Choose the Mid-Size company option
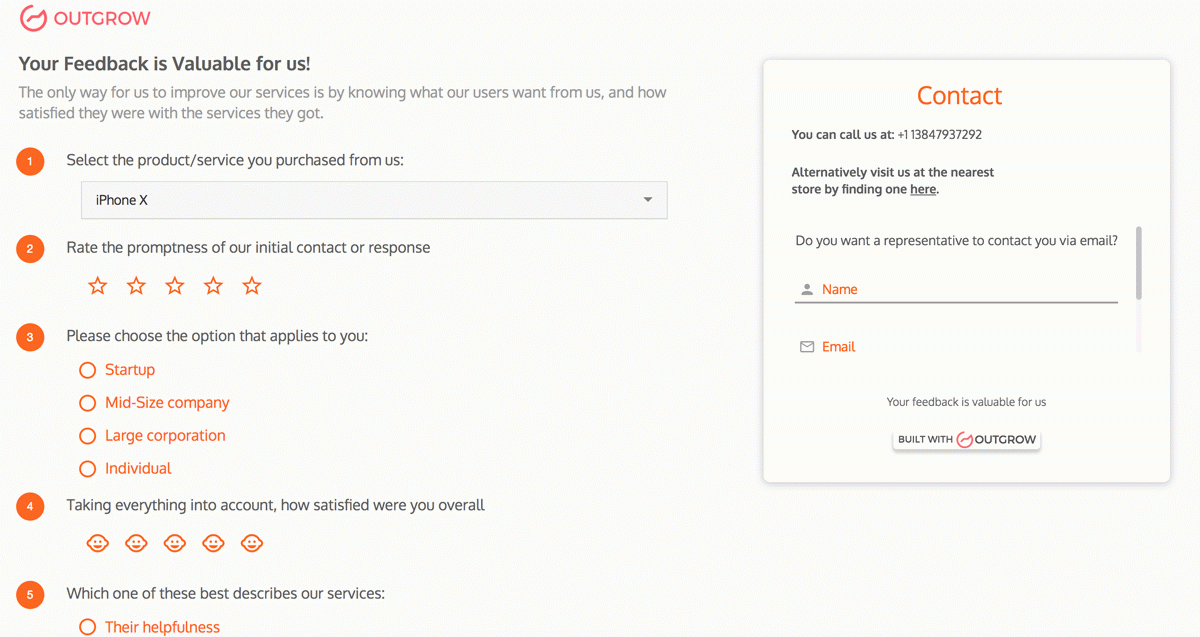1200x637 pixels. pos(88,403)
